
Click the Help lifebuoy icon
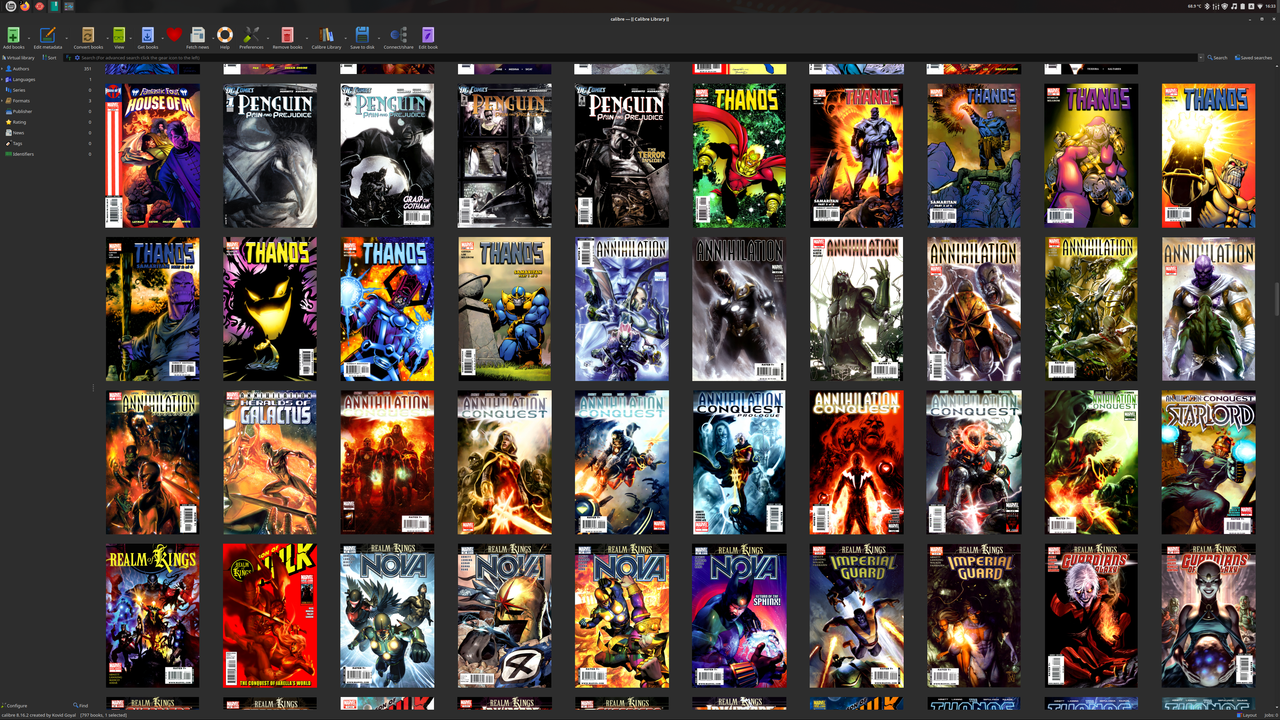click(225, 35)
